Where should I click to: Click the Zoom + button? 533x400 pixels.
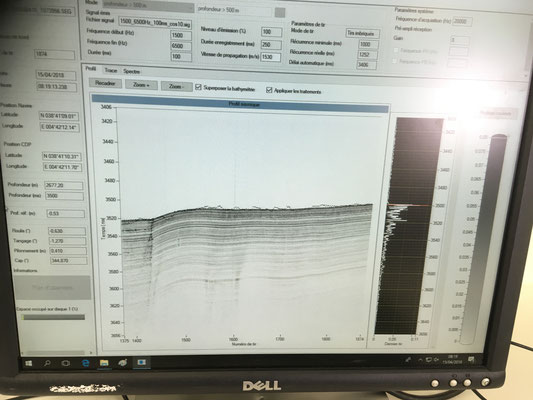tap(141, 85)
